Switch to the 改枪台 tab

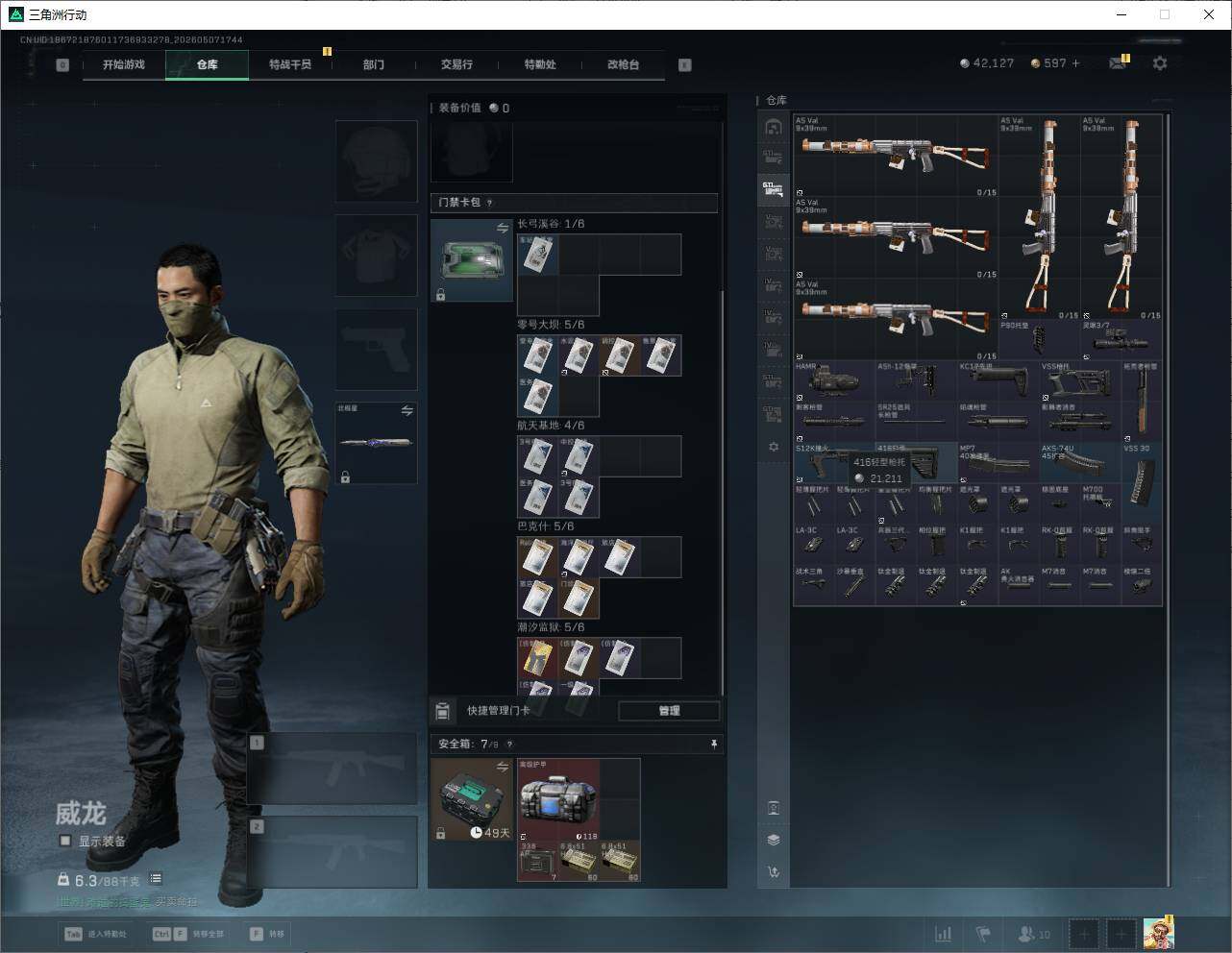[623, 64]
